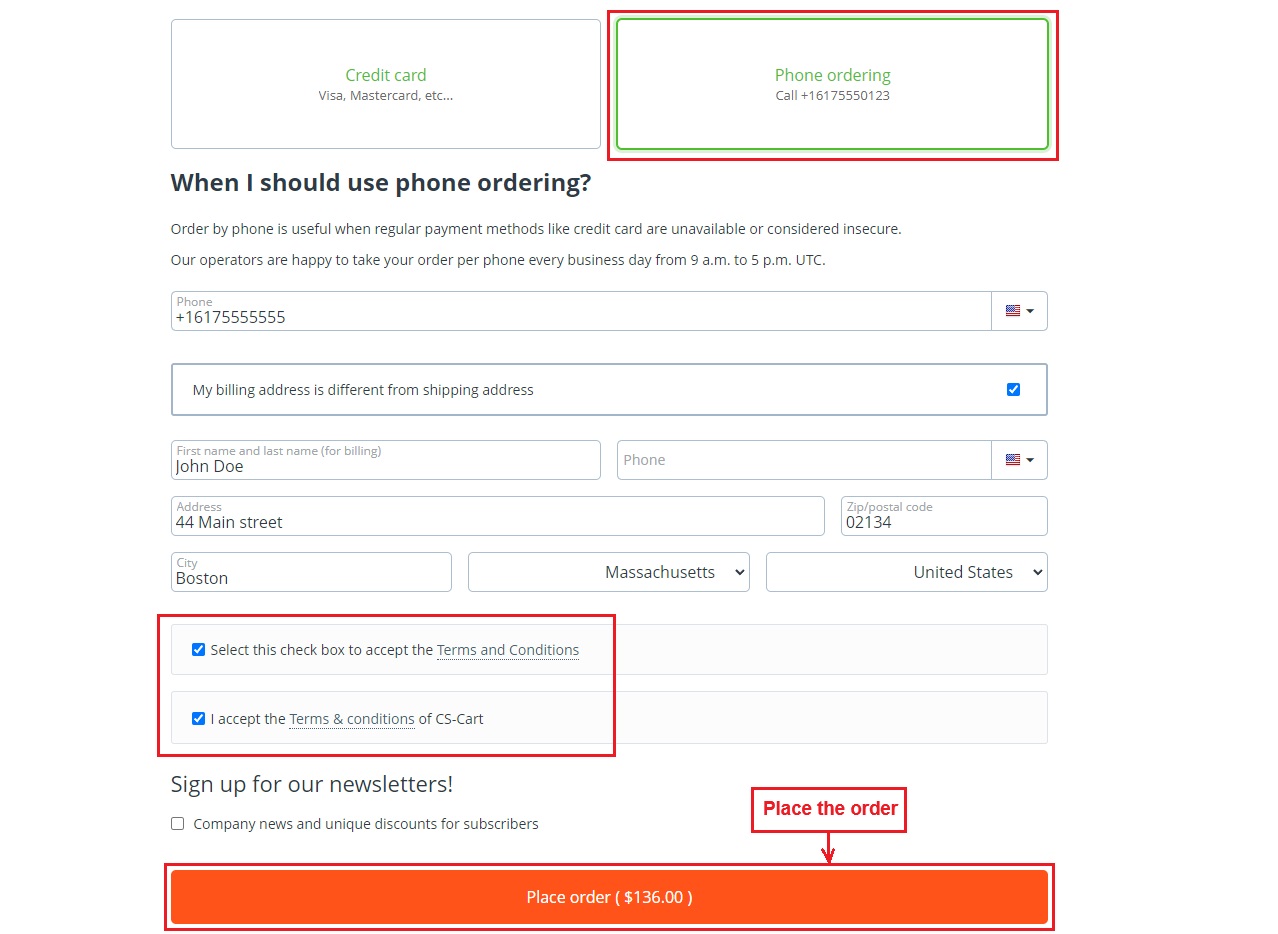
Task: Click the red Place the order annotation label
Action: (x=829, y=809)
